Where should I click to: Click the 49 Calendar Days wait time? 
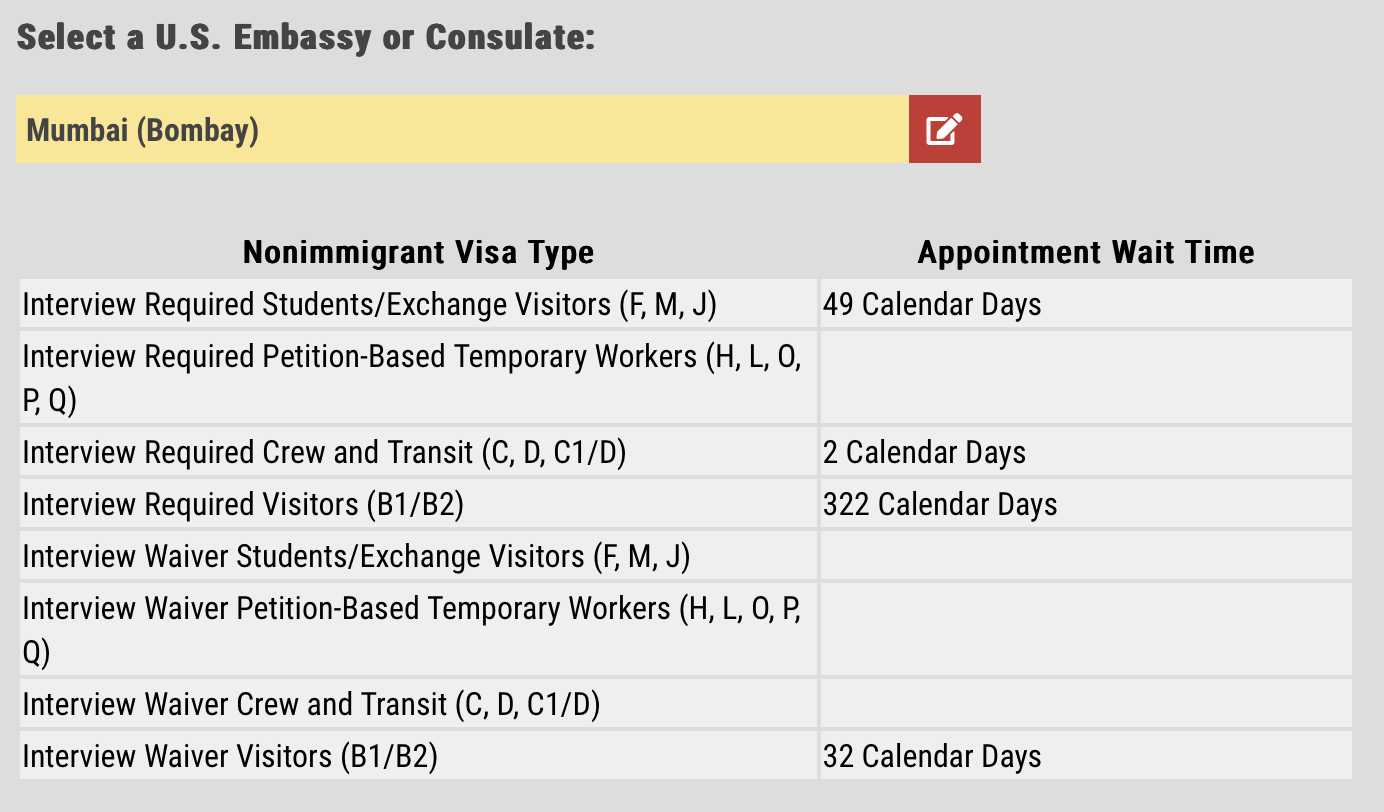tap(933, 304)
